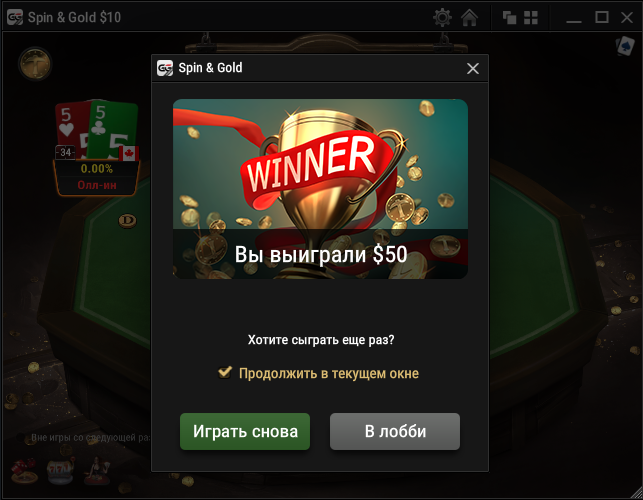Close the Spin & Gold winner dialog
This screenshot has height=500, width=643.
473,68
